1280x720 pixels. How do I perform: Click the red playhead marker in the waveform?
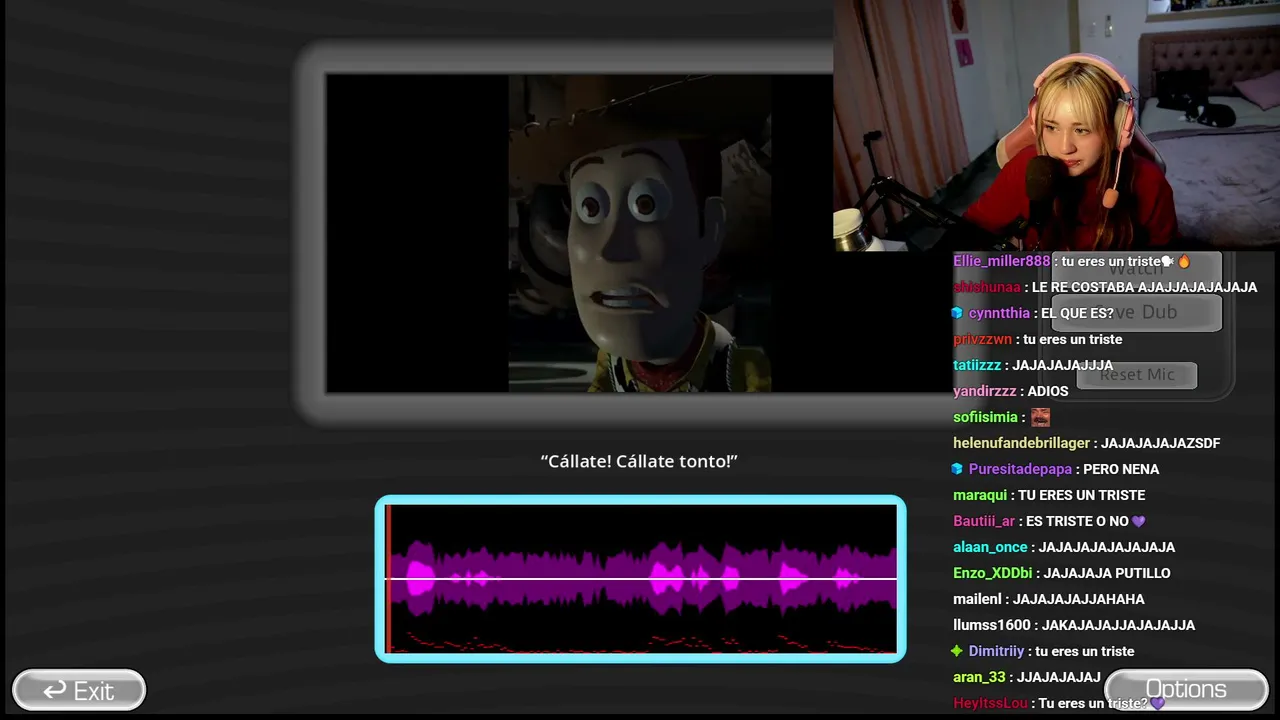(388, 579)
